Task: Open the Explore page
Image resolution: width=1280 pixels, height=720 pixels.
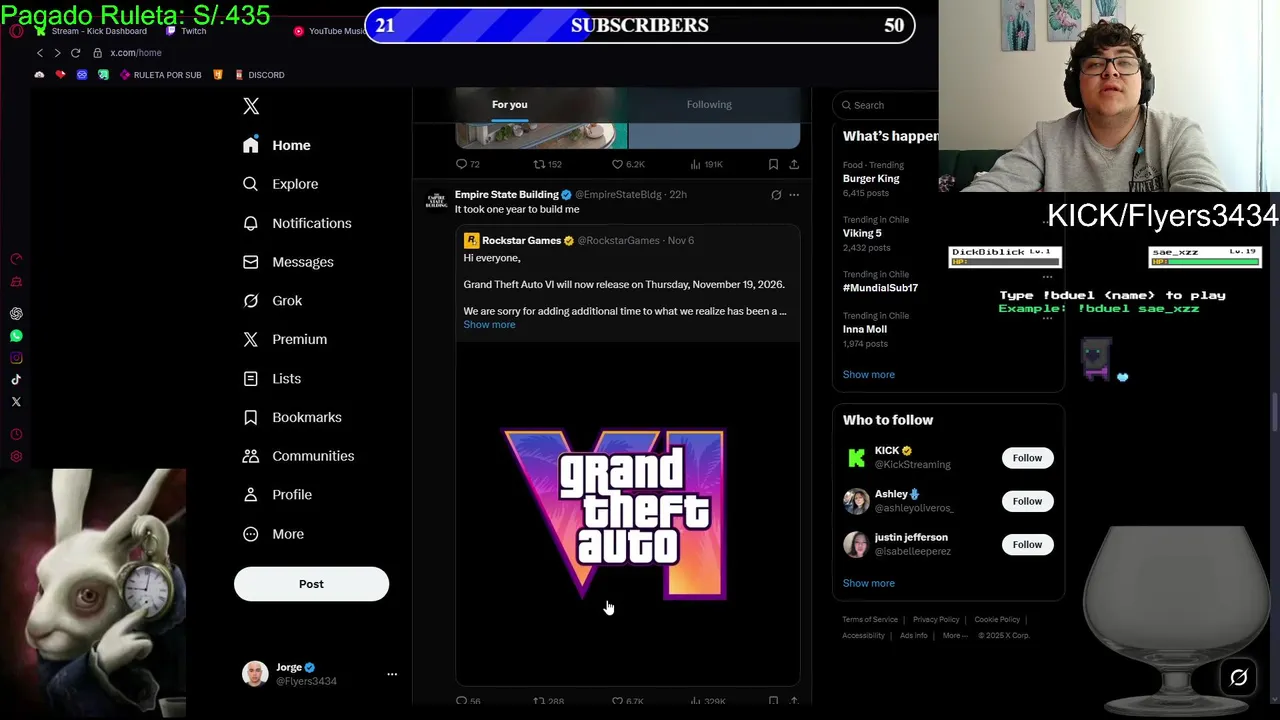Action: (x=280, y=184)
